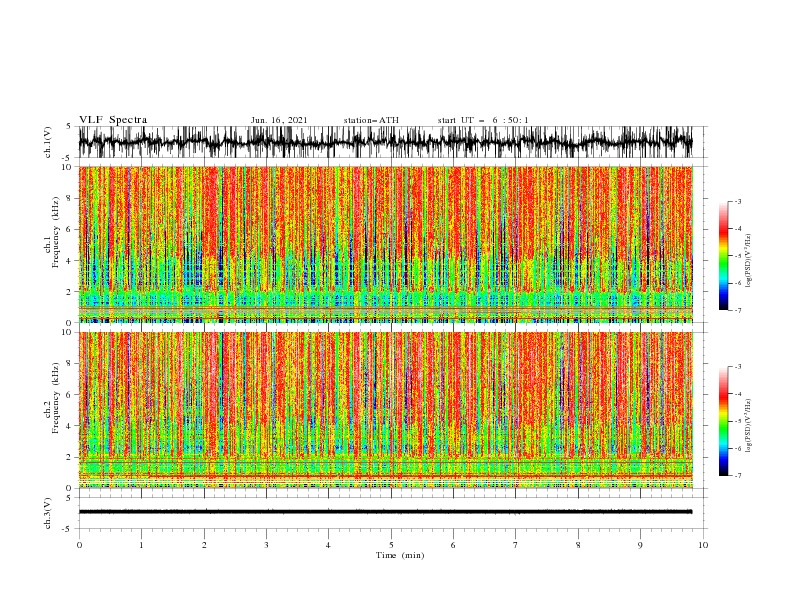Click the "8" kHz tick on ch.1 frequency axis
Image resolution: width=792 pixels, height=612 pixels.
pyautogui.click(x=70, y=198)
